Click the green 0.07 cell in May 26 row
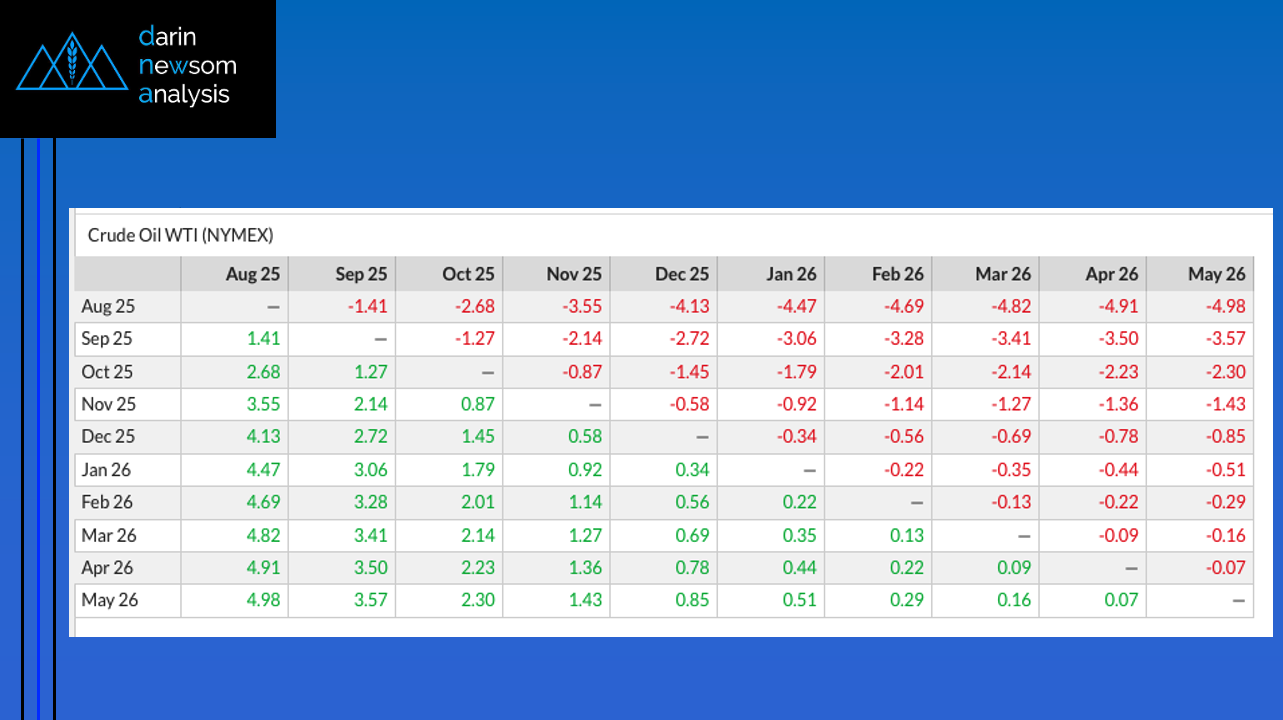 click(1119, 601)
